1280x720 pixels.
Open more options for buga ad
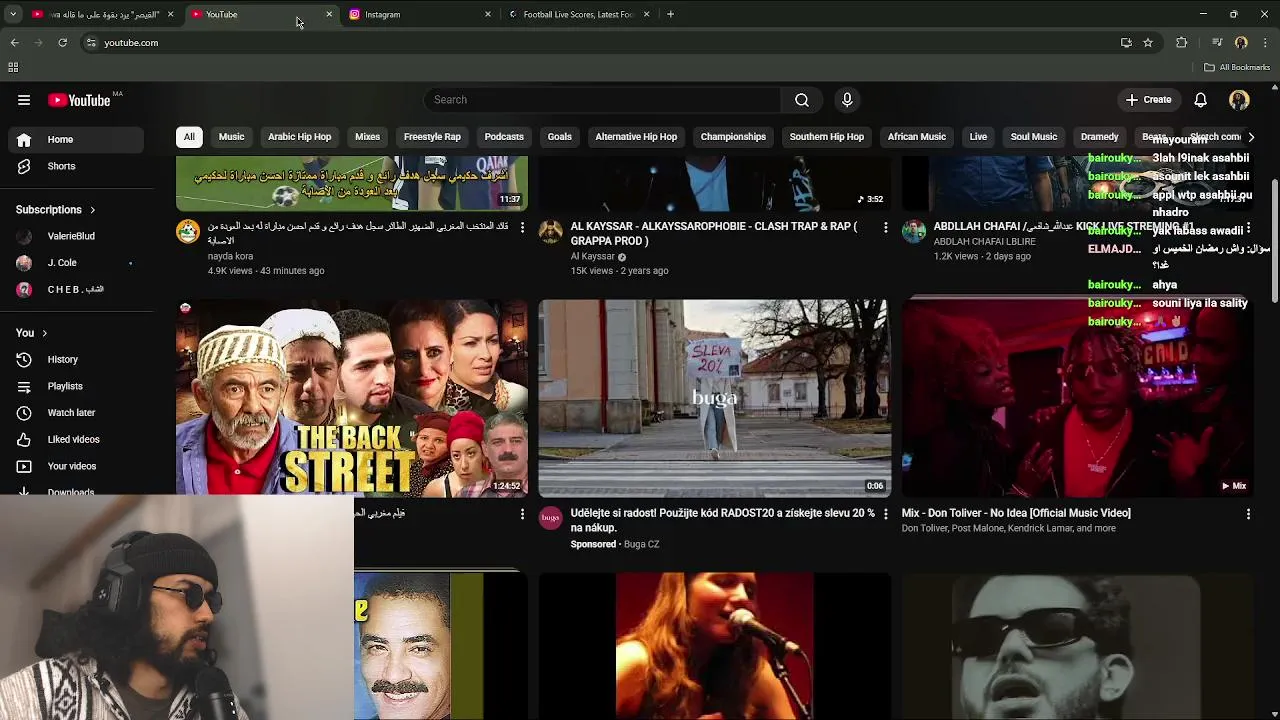point(885,514)
